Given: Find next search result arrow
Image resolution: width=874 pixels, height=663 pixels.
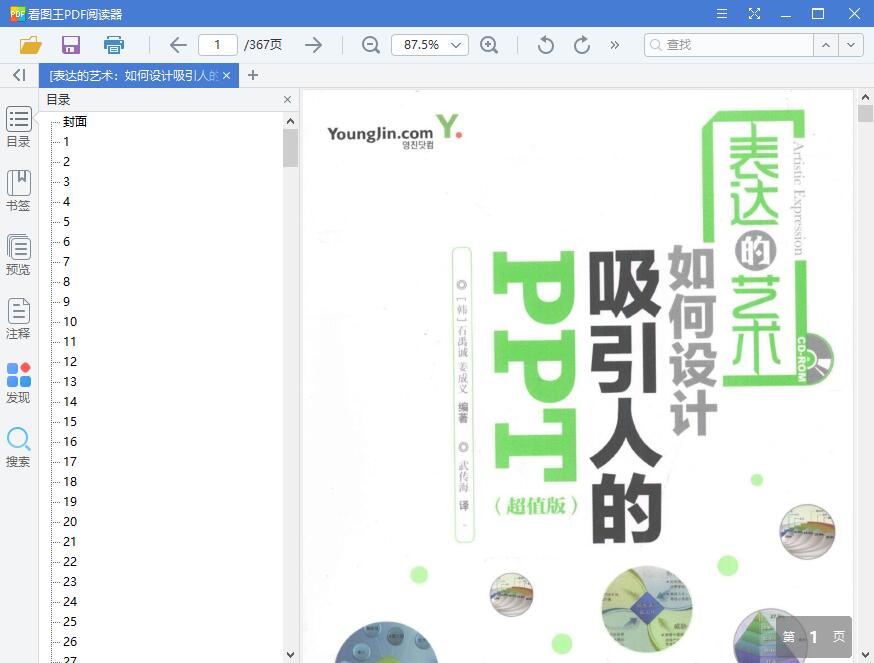Looking at the screenshot, I should click(851, 45).
